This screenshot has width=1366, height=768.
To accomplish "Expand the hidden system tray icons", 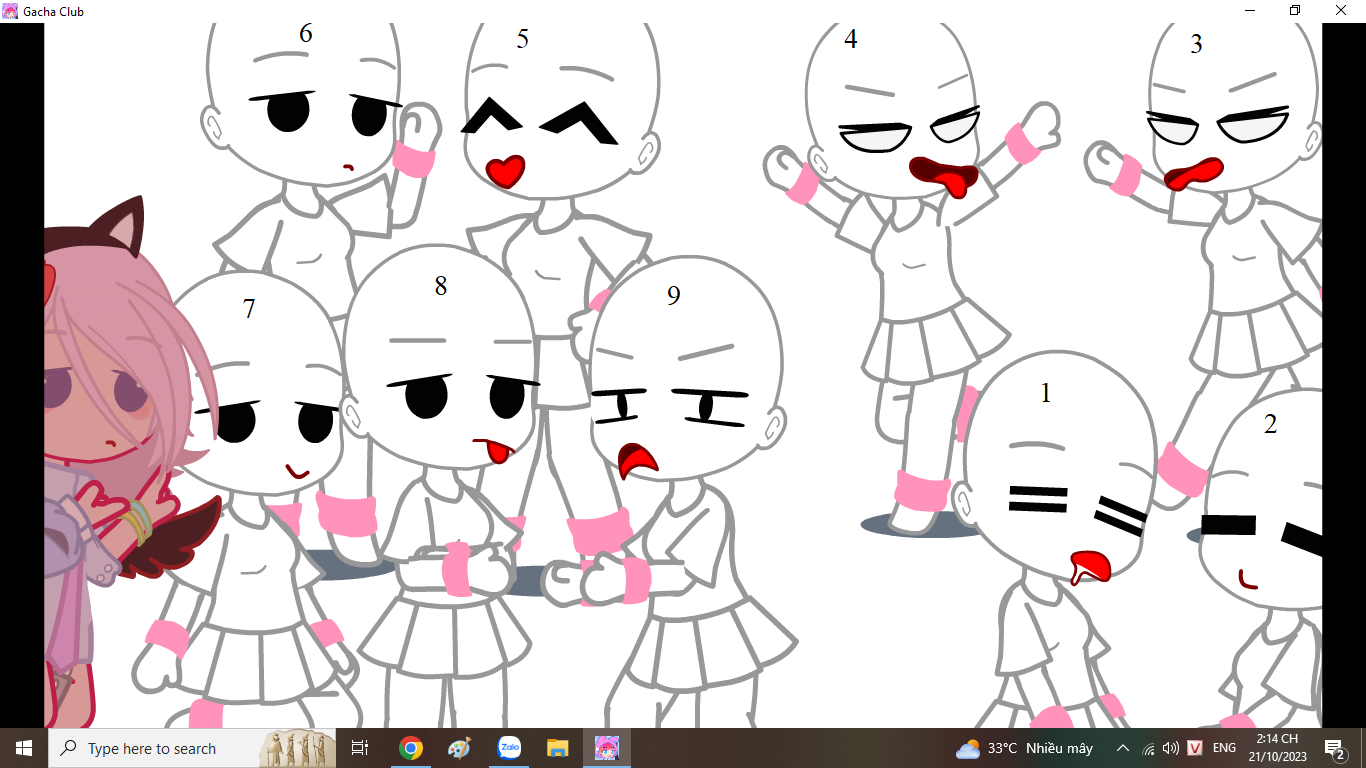I will point(1123,748).
